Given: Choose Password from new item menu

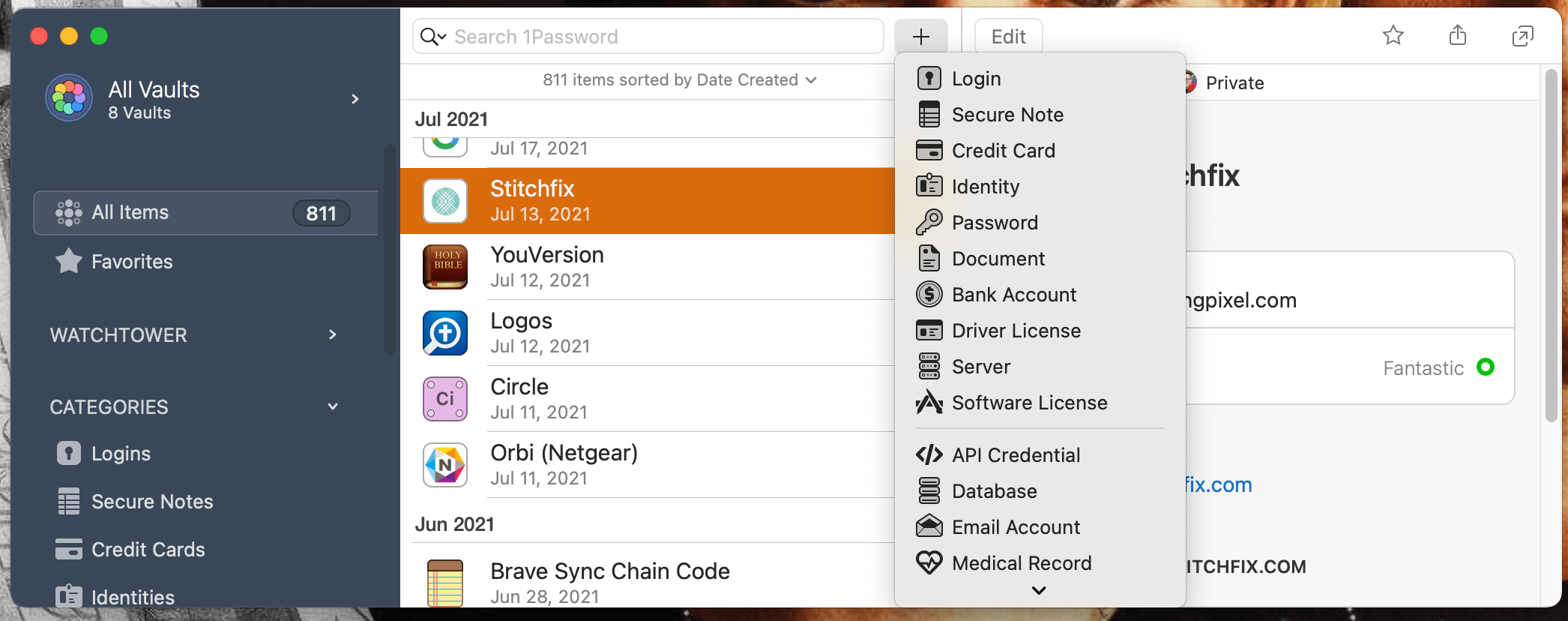Looking at the screenshot, I should 1040,223.
